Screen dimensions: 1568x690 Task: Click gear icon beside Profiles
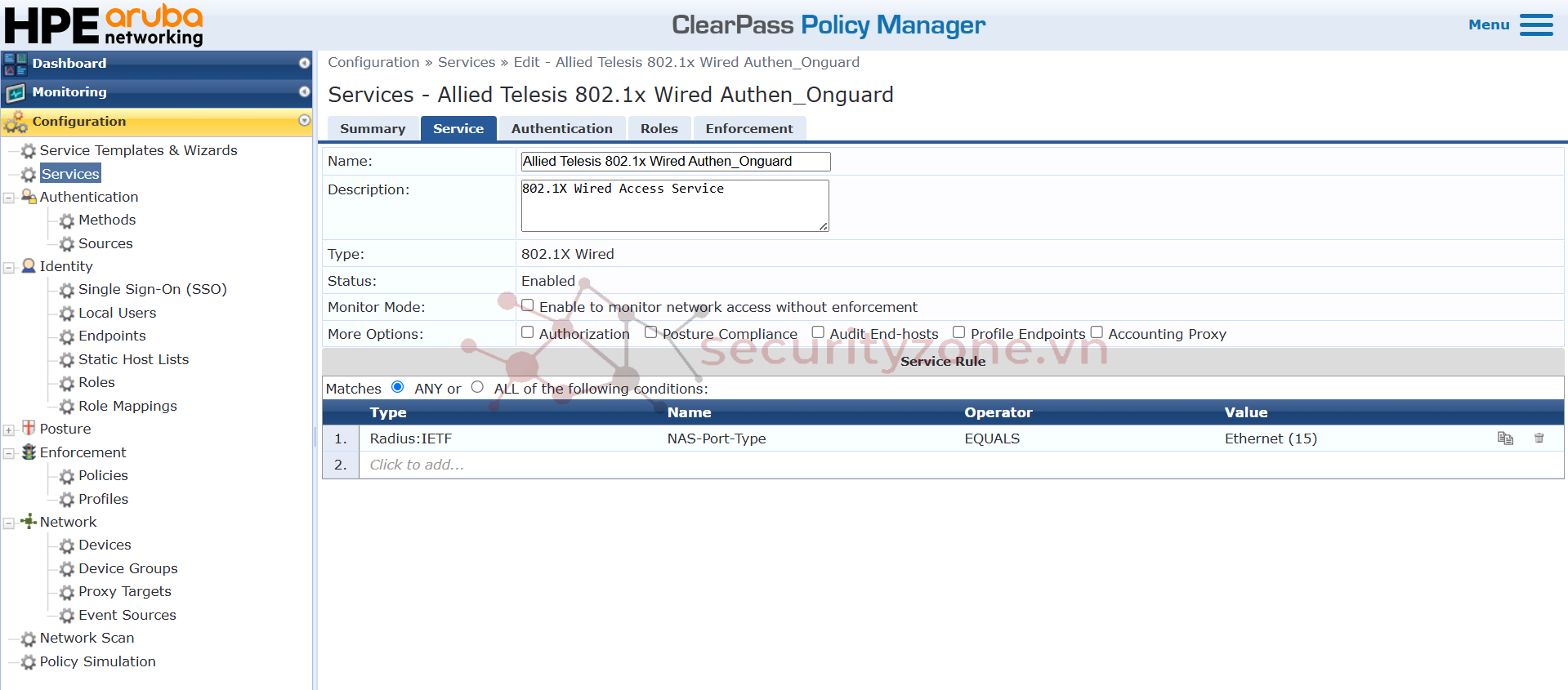click(67, 500)
